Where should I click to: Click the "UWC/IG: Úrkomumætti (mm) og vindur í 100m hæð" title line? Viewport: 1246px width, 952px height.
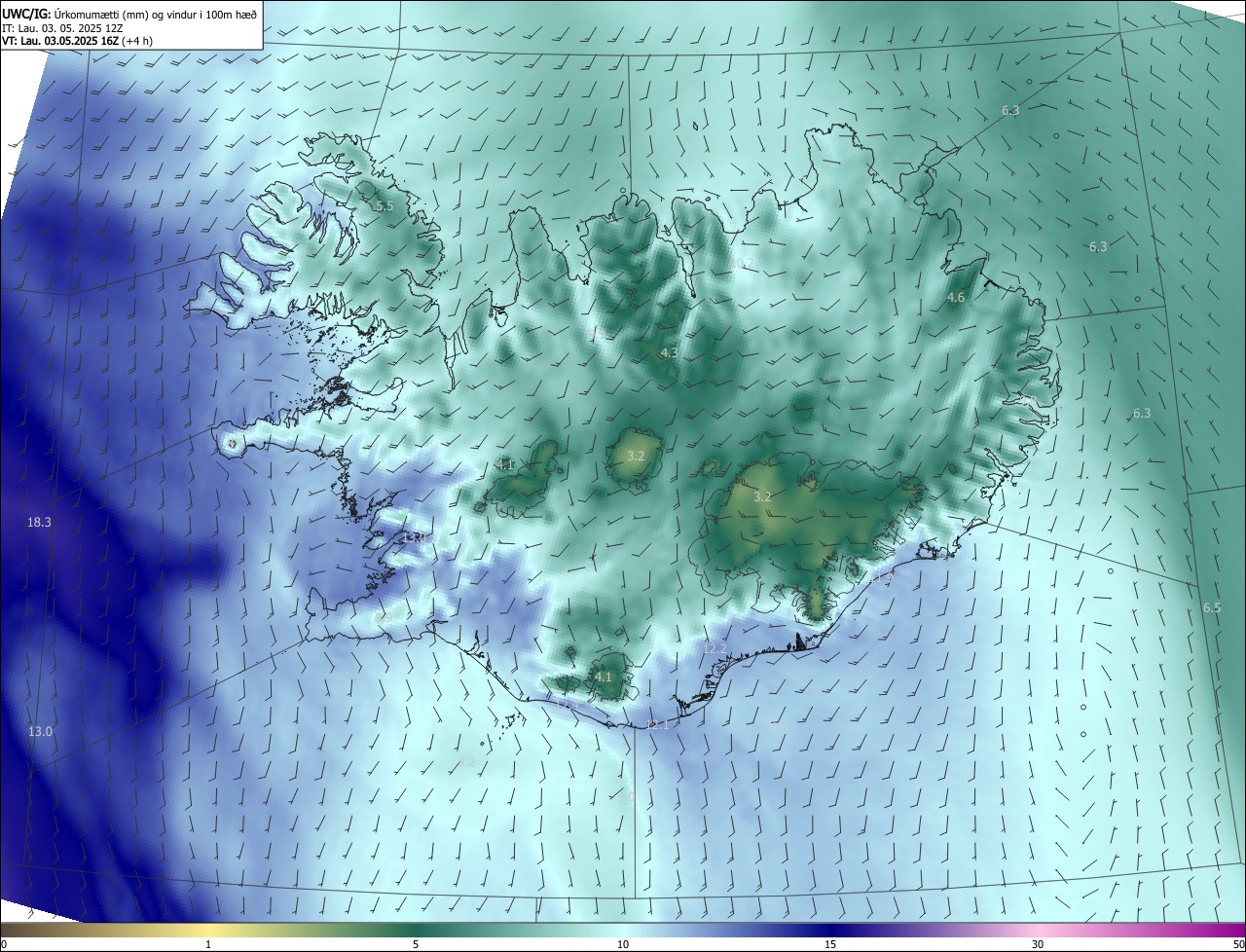[x=129, y=14]
